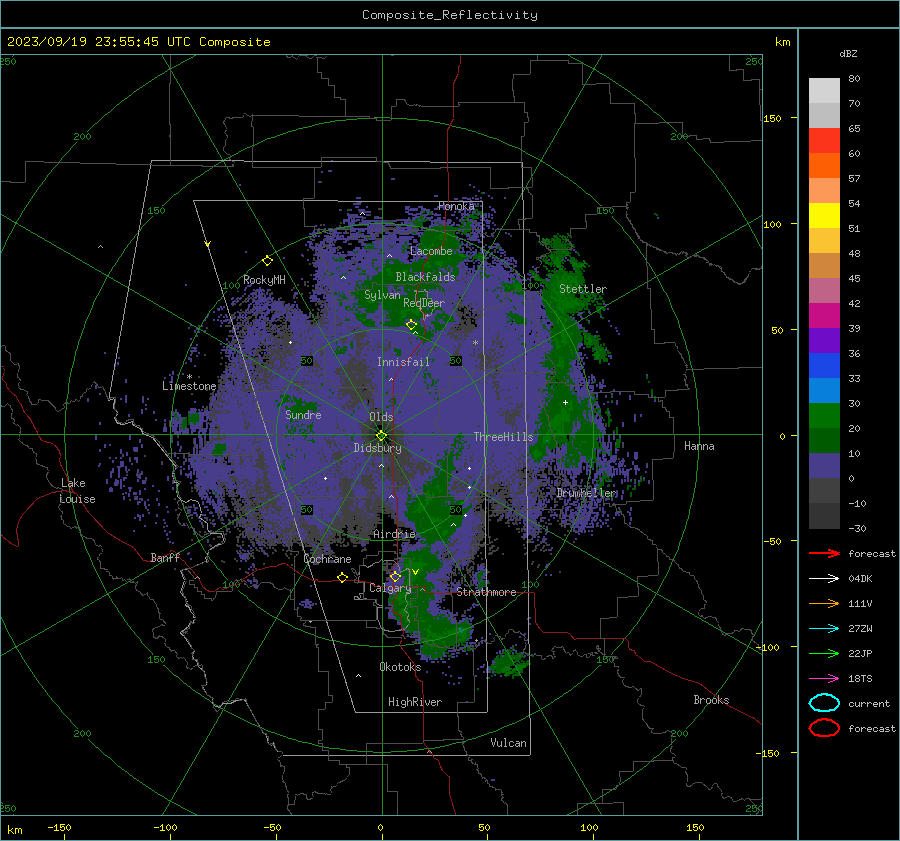Click the RockyMH label
This screenshot has width=900, height=841.
tap(264, 280)
